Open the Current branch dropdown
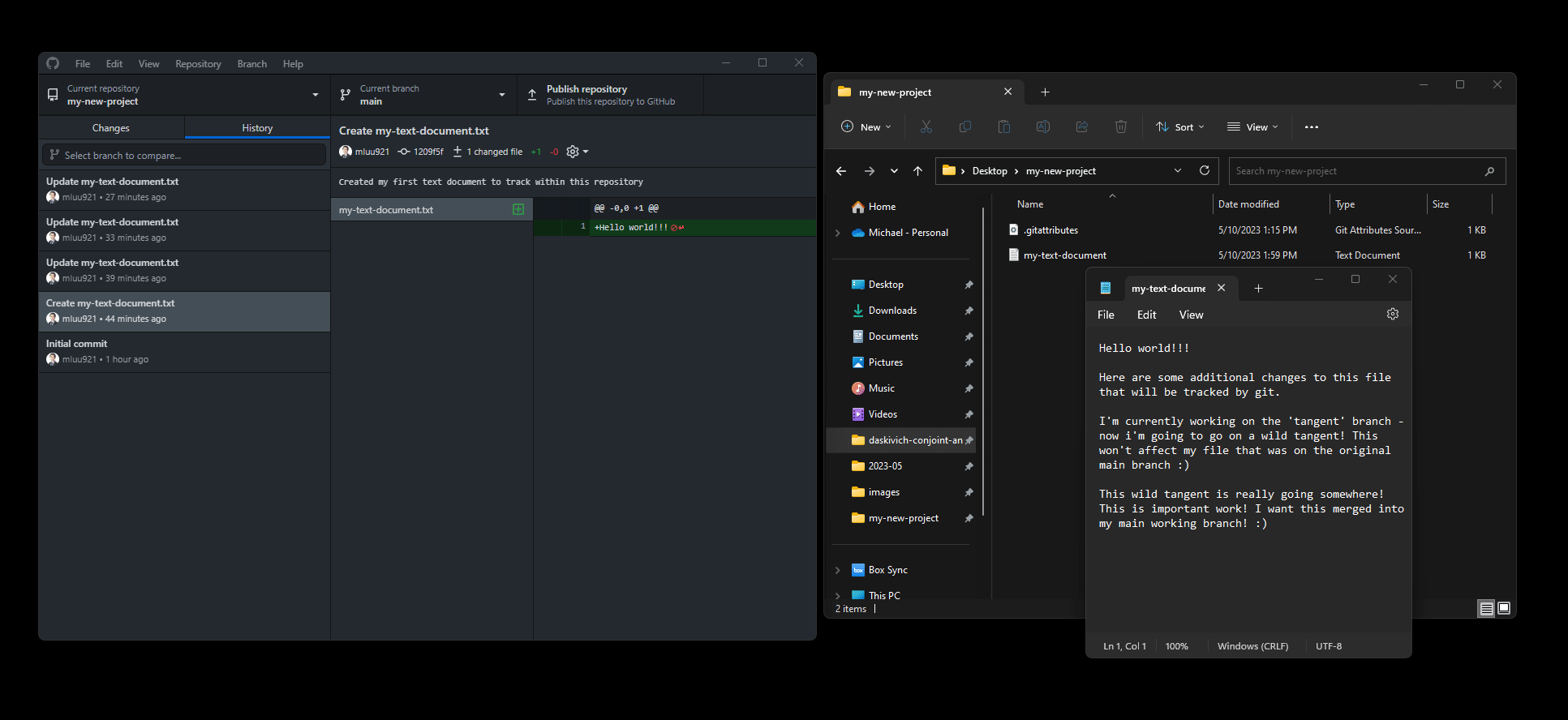Screen dimensions: 1568x720 [423, 95]
